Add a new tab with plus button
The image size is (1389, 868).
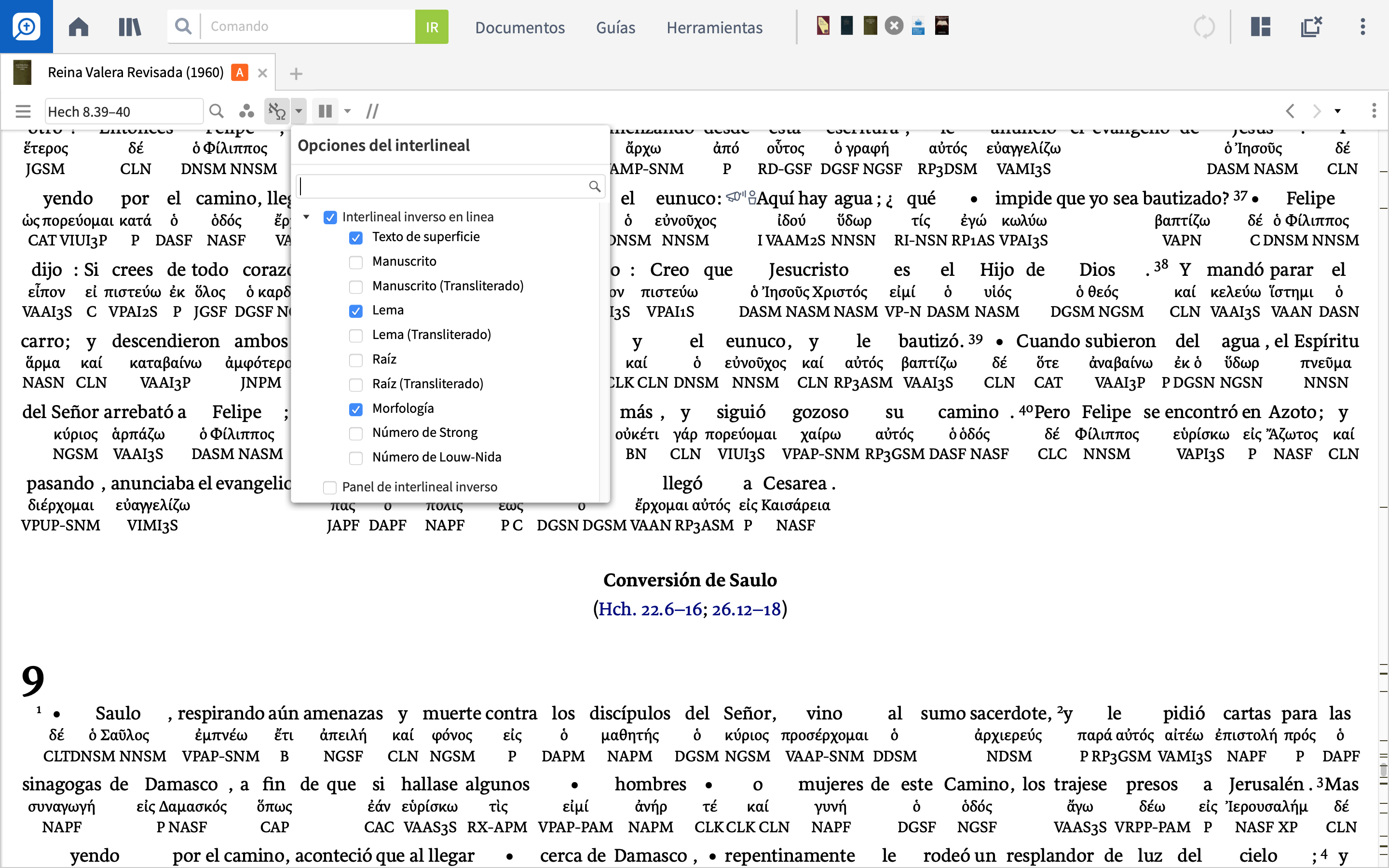[296, 73]
